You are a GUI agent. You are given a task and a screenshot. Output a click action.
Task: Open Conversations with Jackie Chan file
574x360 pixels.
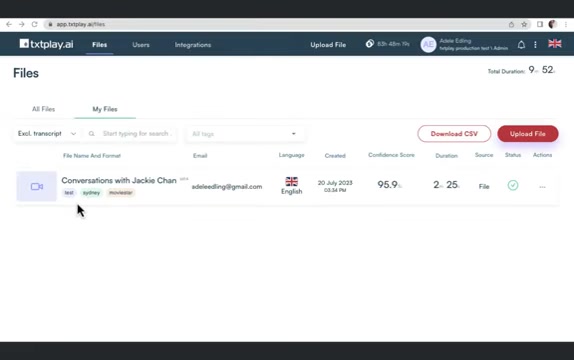pos(119,180)
